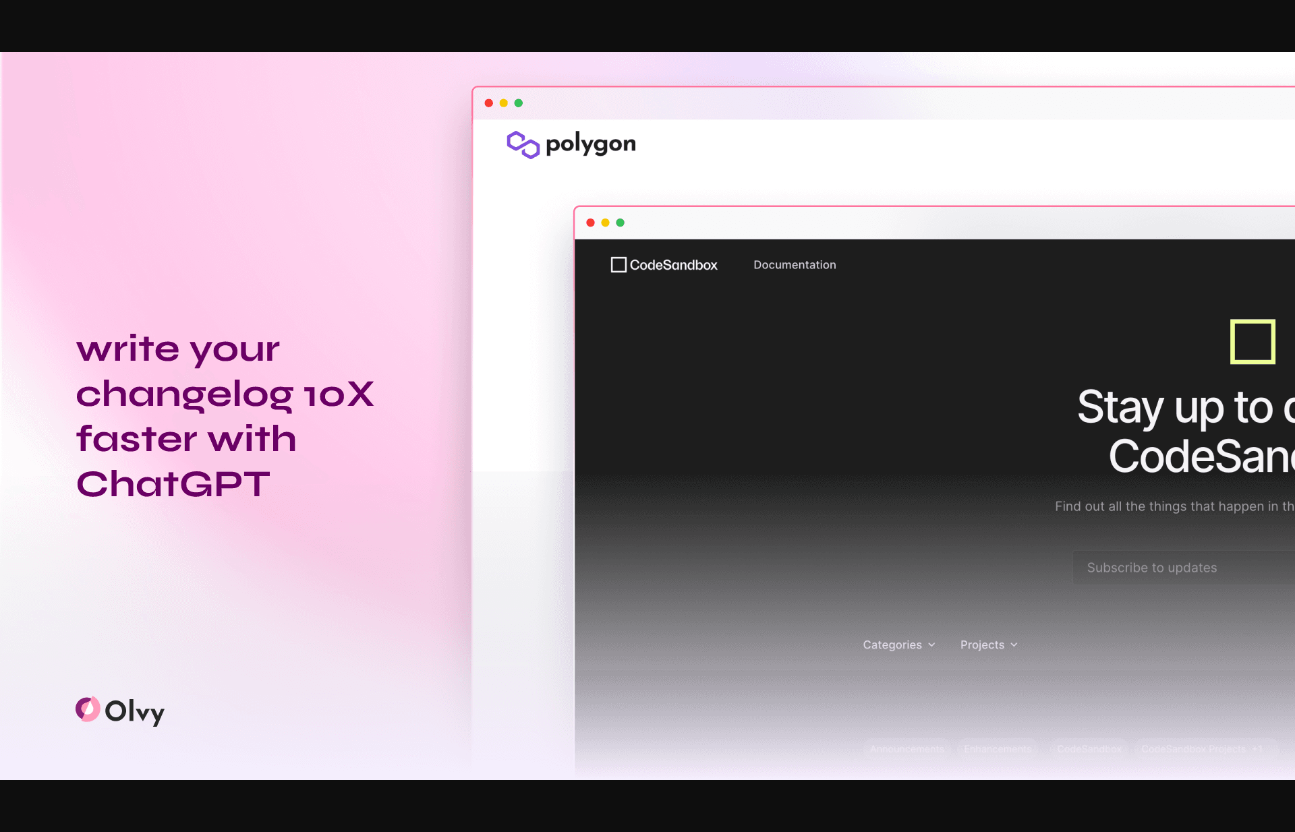Click the red close dot on the CodeSandbox window

(591, 222)
